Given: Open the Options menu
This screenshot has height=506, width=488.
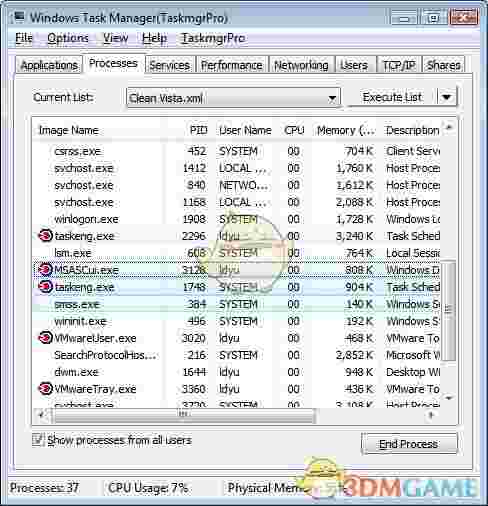Looking at the screenshot, I should coord(68,38).
